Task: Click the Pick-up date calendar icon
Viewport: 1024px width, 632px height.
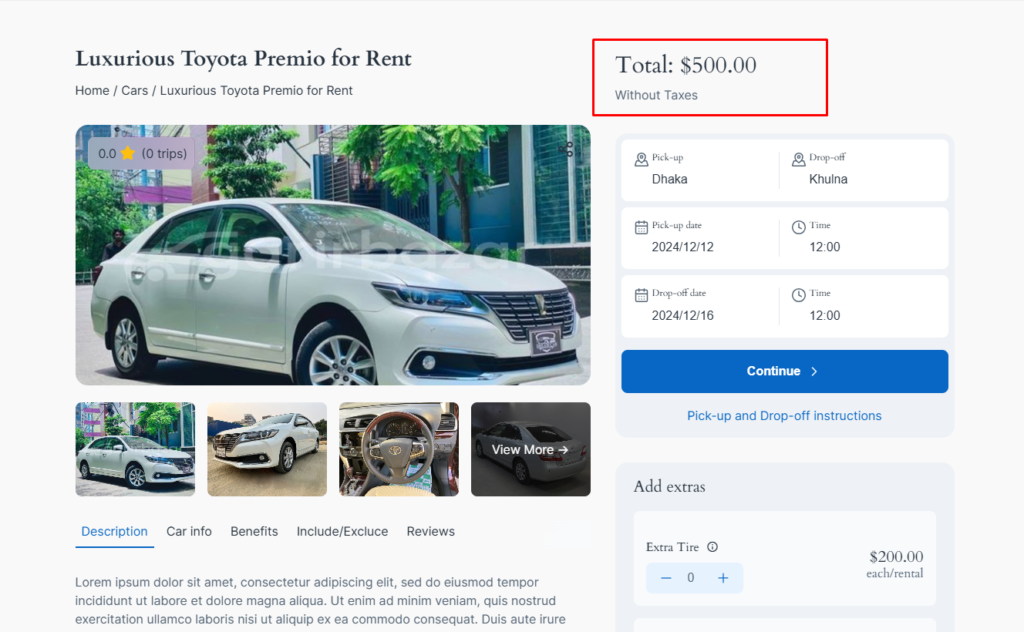Action: point(641,227)
